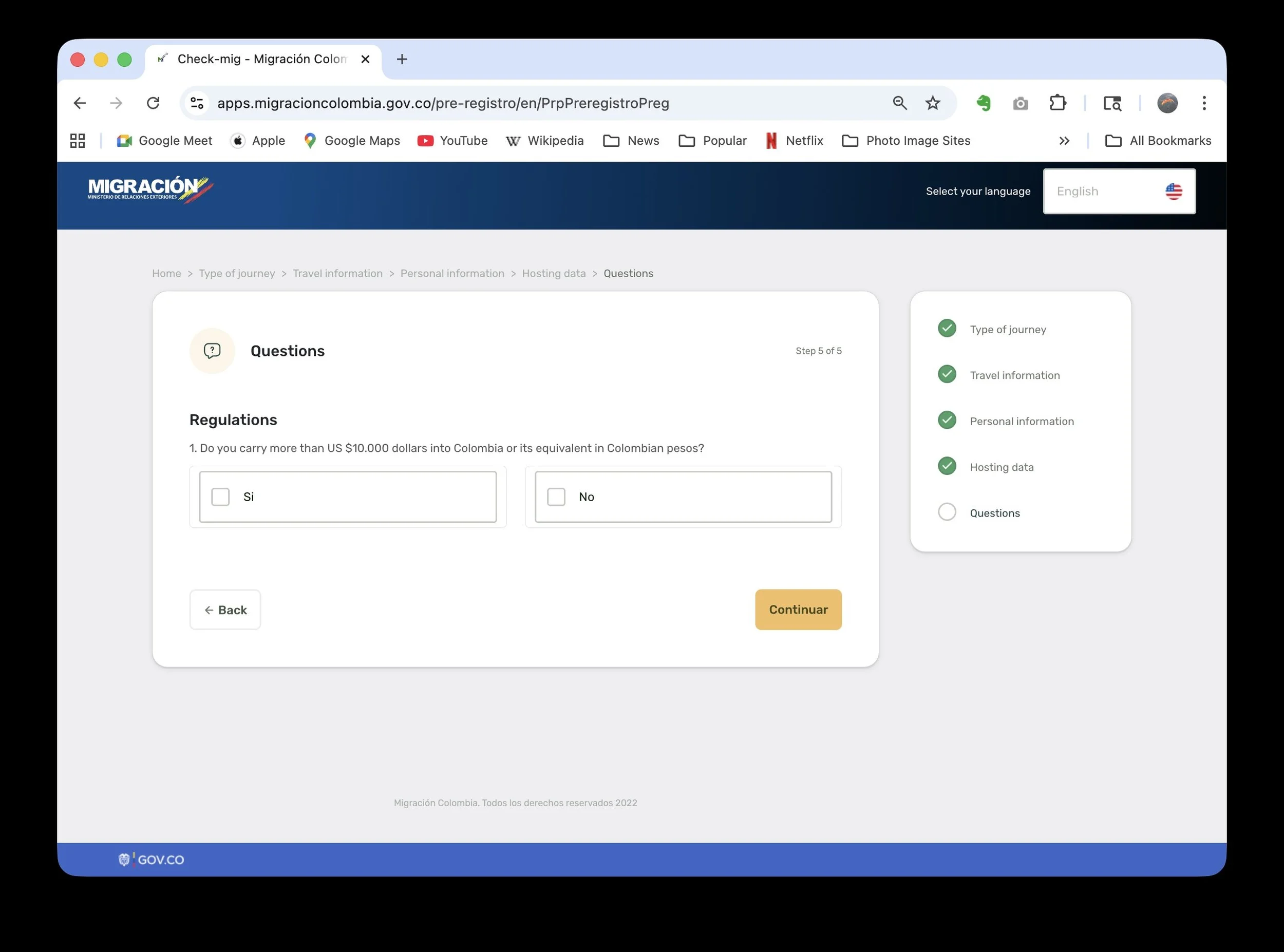
Task: Open the English language dropdown
Action: click(1119, 192)
